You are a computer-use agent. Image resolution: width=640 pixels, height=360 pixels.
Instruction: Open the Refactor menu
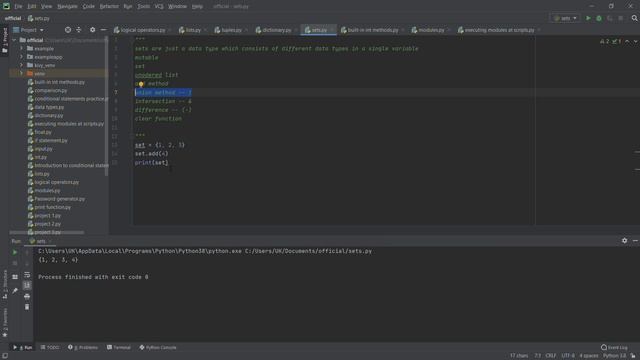[x=109, y=6]
